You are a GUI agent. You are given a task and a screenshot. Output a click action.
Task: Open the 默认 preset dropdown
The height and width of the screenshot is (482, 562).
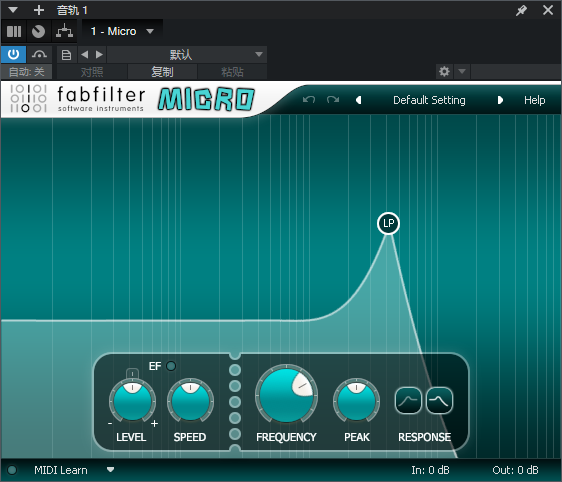tap(187, 54)
